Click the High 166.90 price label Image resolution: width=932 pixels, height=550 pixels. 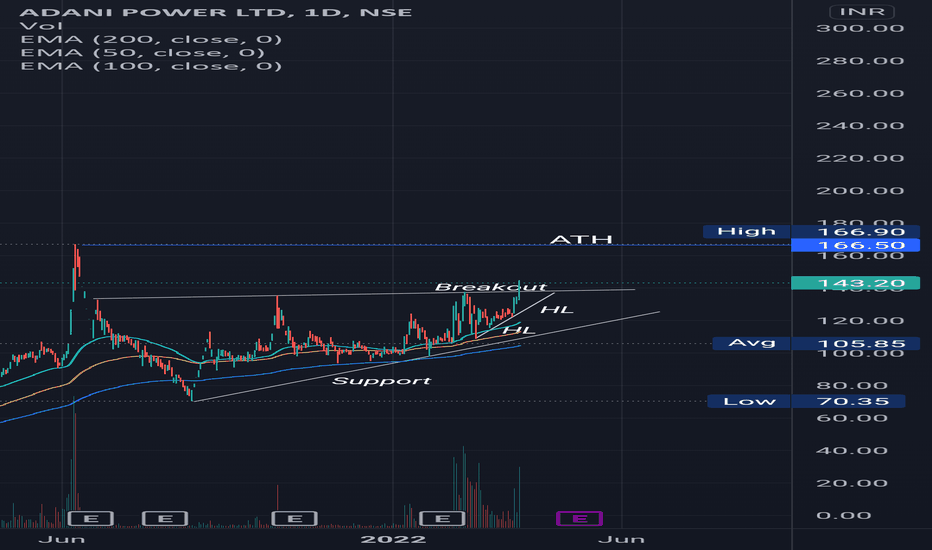pos(811,231)
